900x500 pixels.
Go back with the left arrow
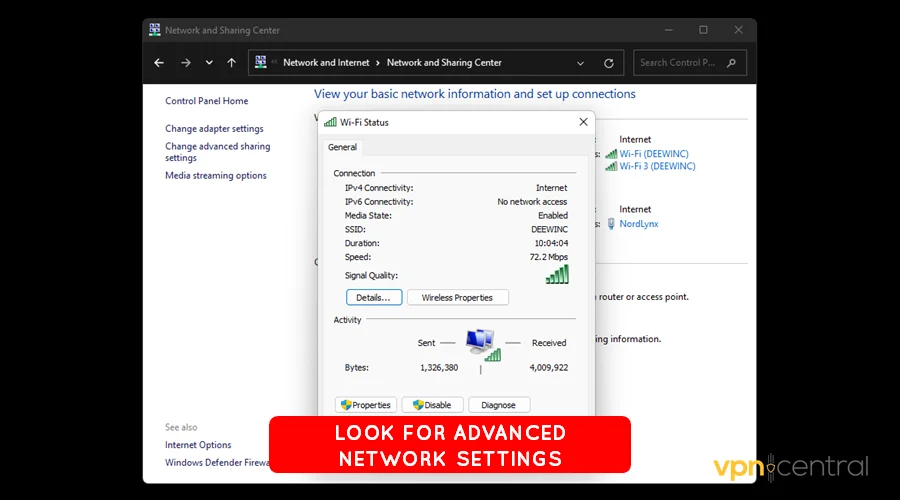click(159, 63)
